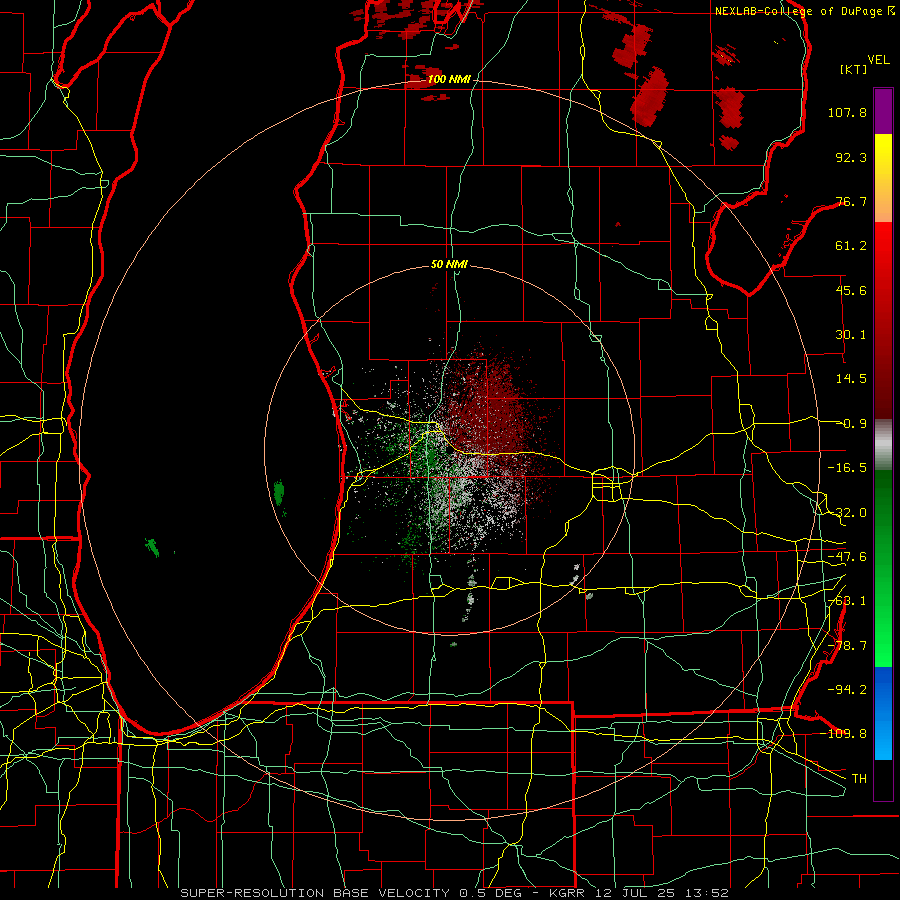Click the -63.1 velocity scale value
This screenshot has width=900, height=900.
click(847, 601)
